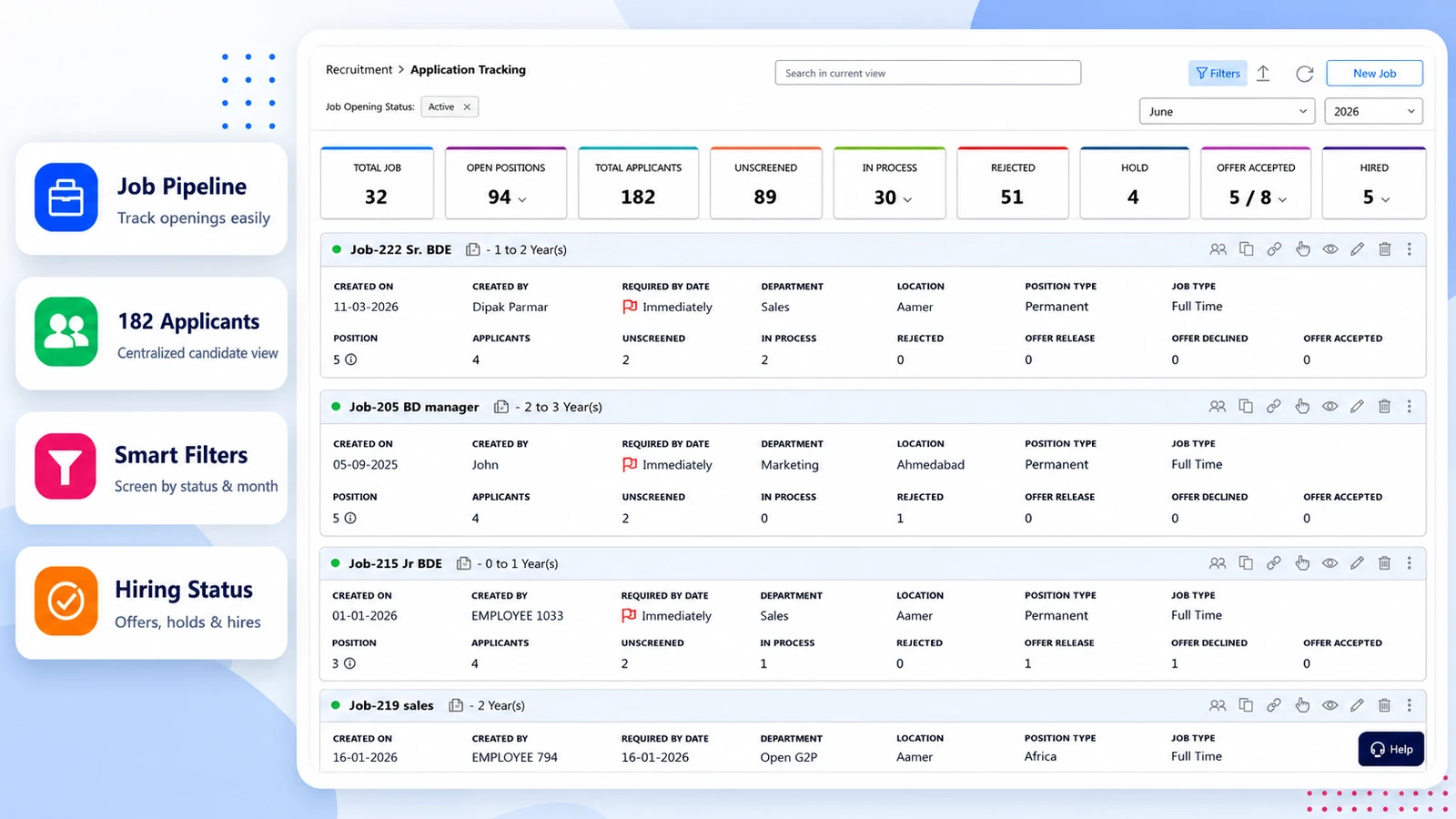This screenshot has width=1456, height=819.
Task: Click creator name "Dipak Parmar"
Action: point(510,307)
